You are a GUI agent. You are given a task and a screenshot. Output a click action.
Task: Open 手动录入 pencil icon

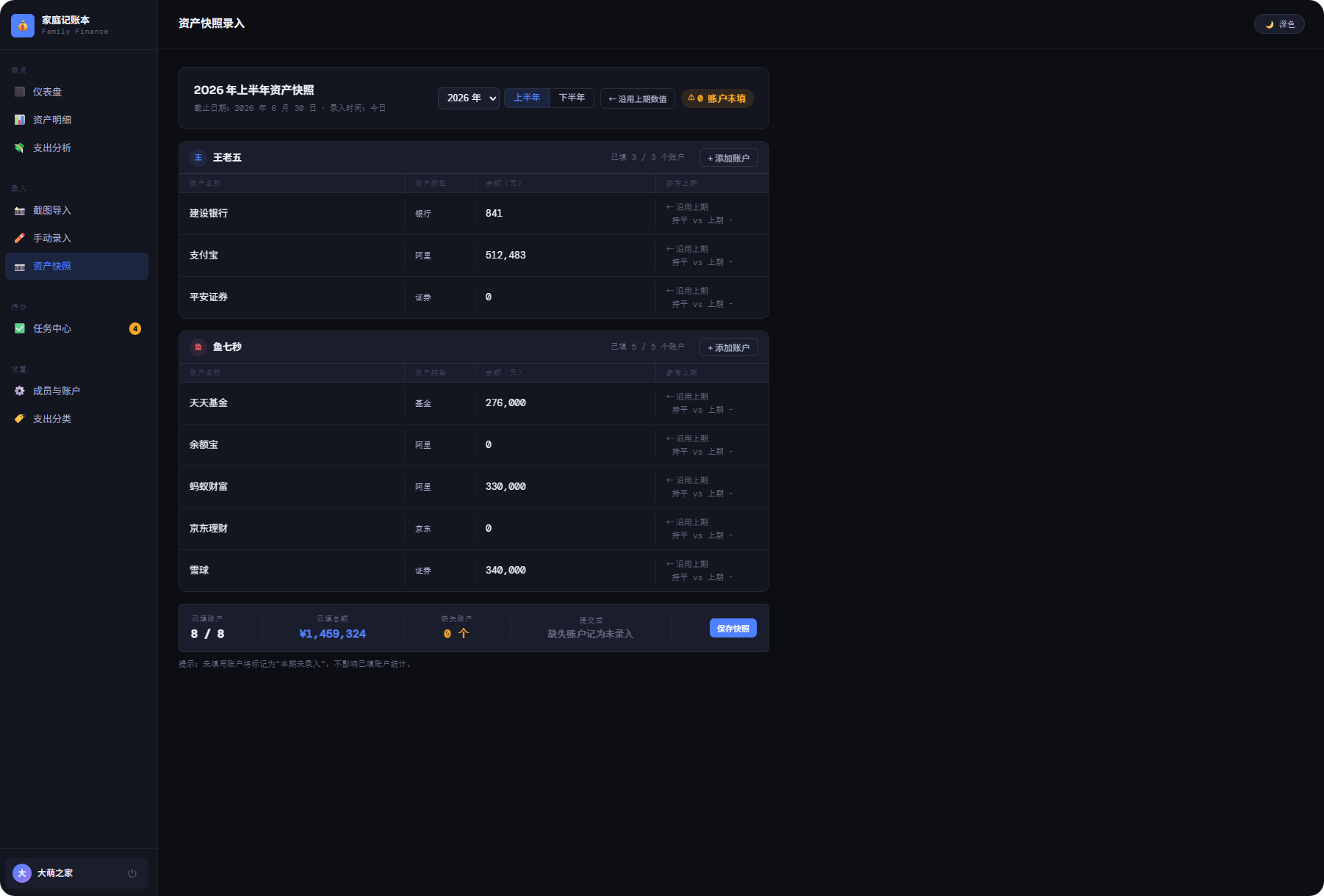point(20,239)
